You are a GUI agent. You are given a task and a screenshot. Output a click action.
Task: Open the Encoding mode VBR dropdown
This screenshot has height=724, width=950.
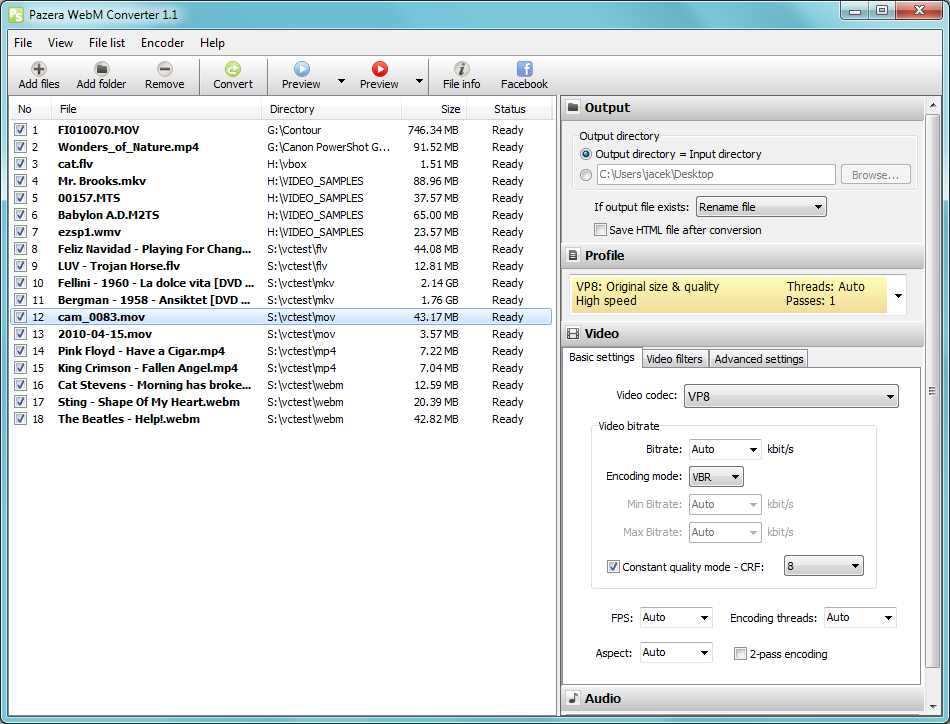[x=716, y=477]
